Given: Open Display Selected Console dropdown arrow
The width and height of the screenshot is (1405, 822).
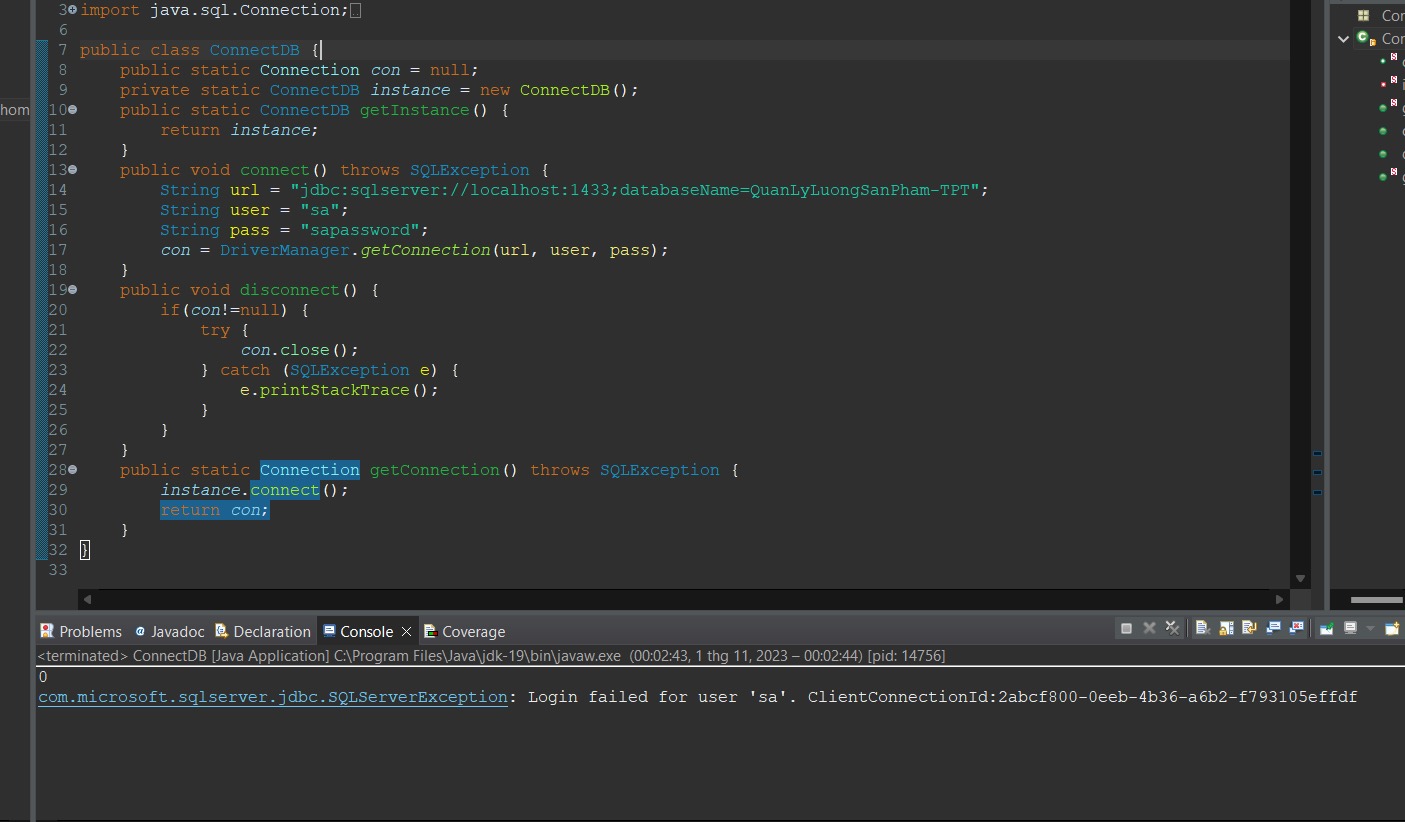Looking at the screenshot, I should click(x=1370, y=629).
